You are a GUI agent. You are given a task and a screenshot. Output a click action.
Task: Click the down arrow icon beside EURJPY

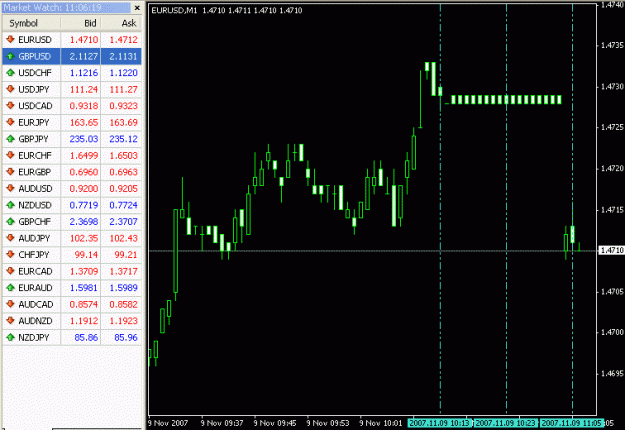point(10,122)
